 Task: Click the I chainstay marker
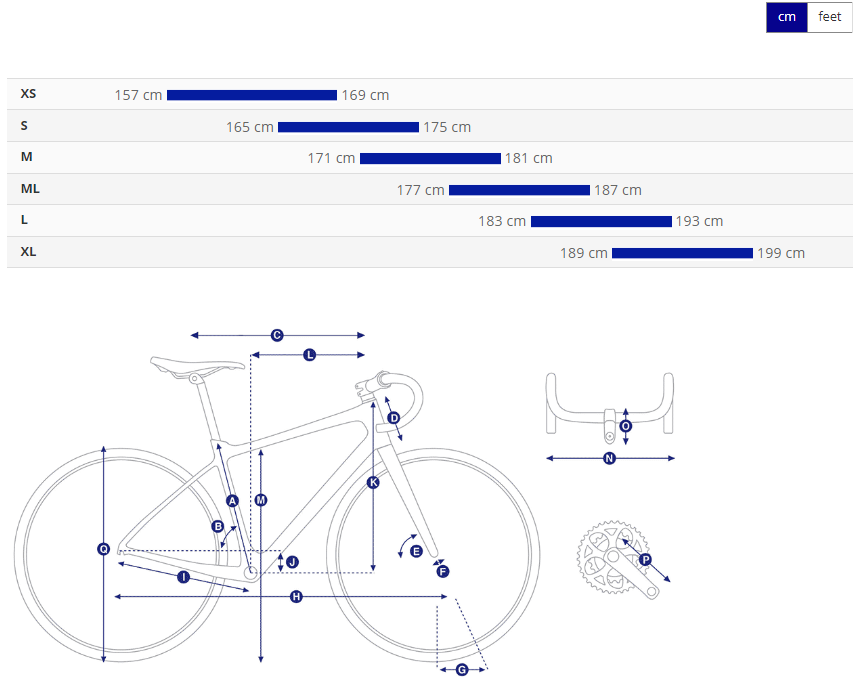pos(184,577)
